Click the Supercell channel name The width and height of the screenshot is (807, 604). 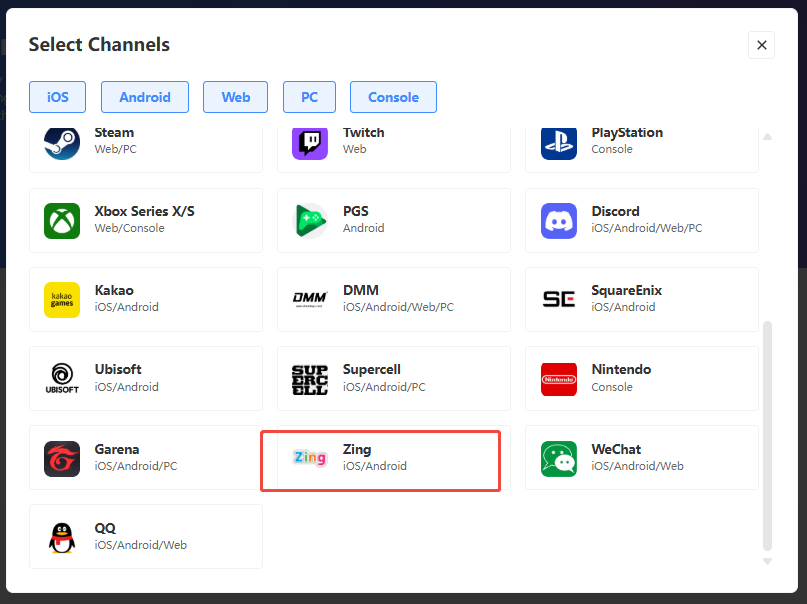372,370
